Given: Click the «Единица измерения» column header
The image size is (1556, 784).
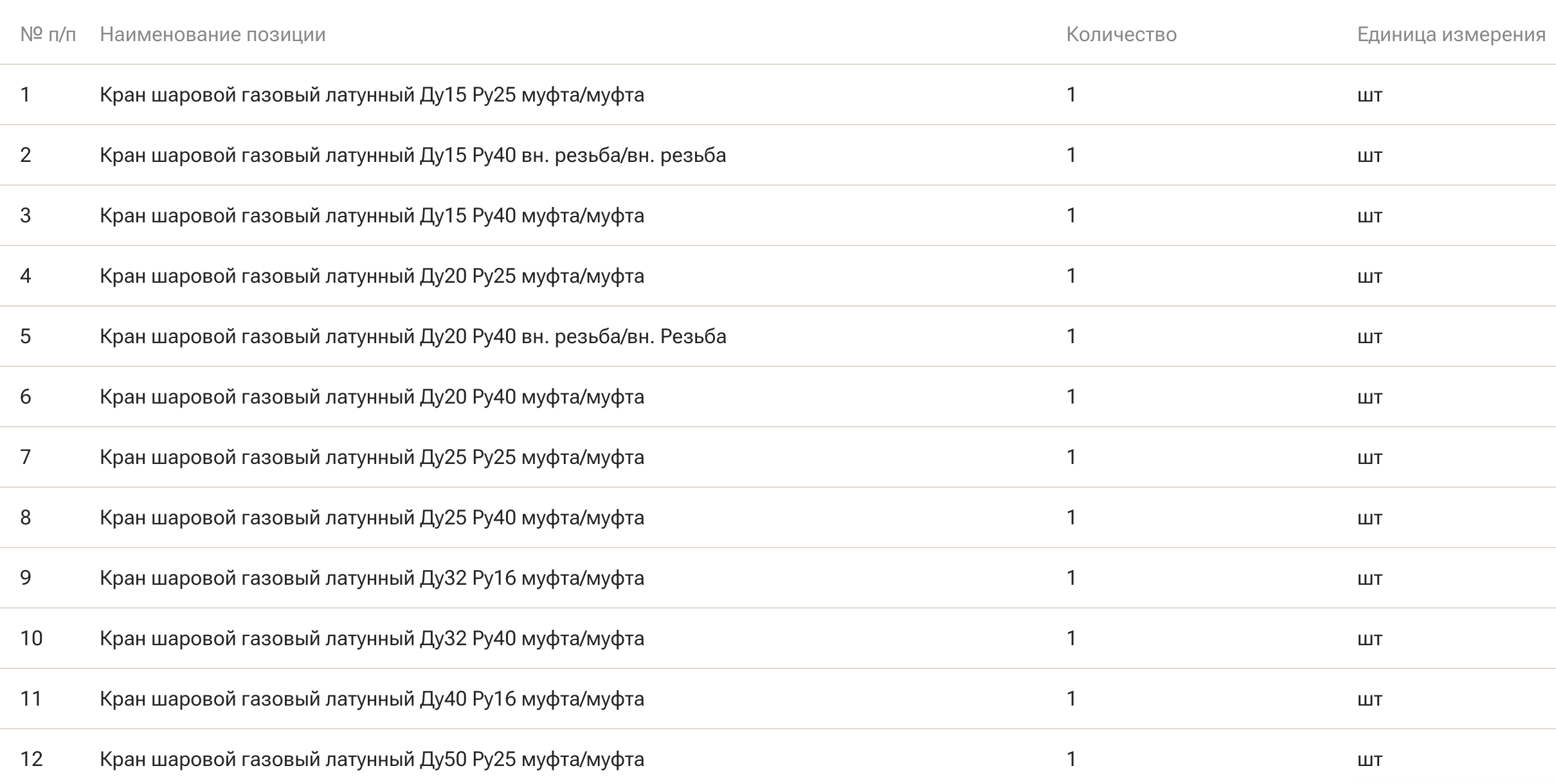Looking at the screenshot, I should [x=1451, y=34].
